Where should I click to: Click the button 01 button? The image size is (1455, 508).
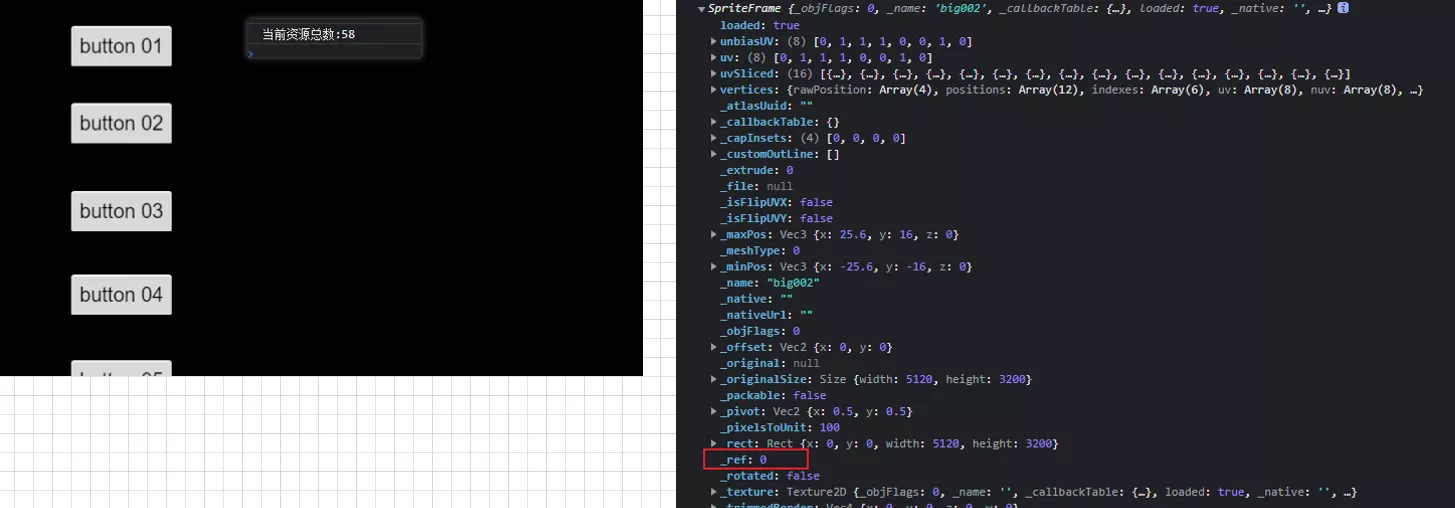click(121, 46)
